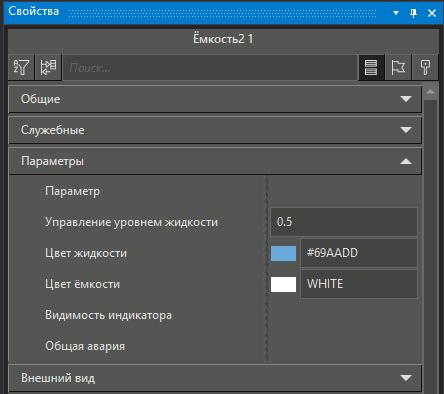Select the Цвет жидкости property label

(x=86, y=253)
